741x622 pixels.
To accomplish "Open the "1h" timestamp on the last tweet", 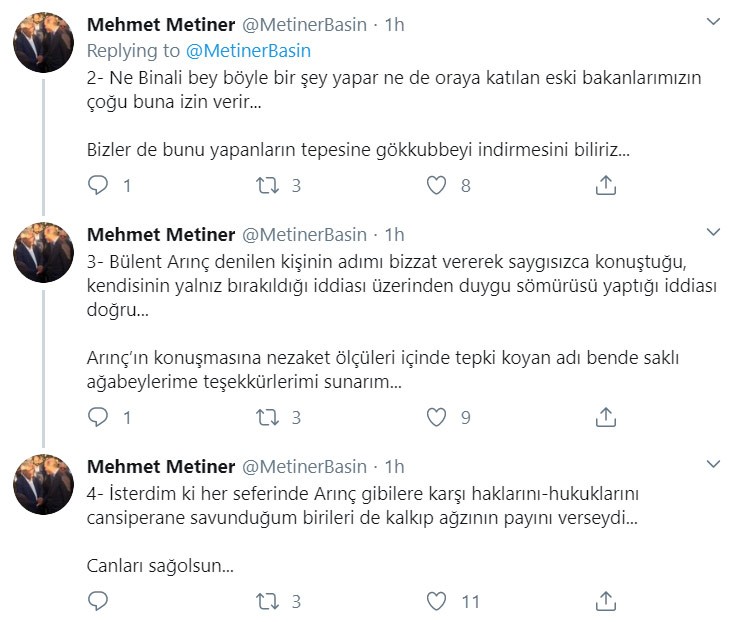I will (394, 467).
